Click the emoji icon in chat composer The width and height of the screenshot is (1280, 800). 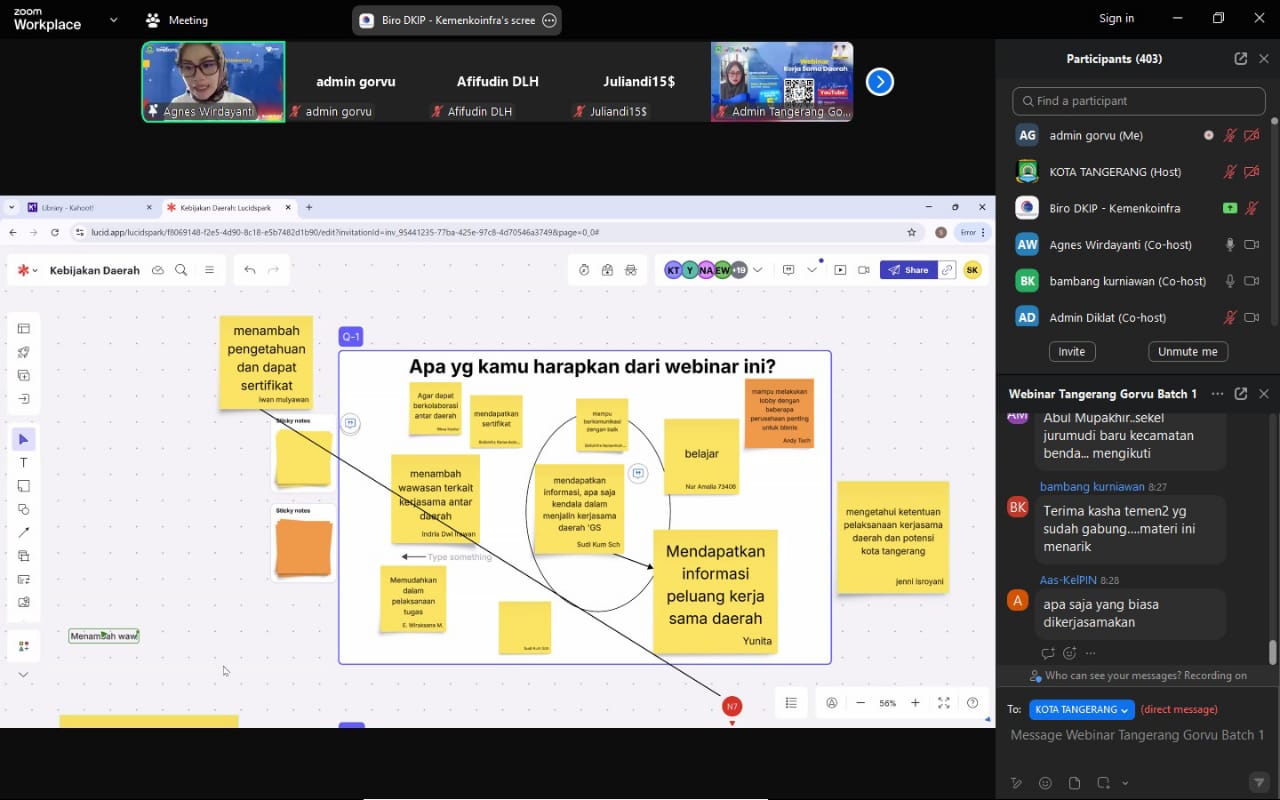(x=1046, y=783)
